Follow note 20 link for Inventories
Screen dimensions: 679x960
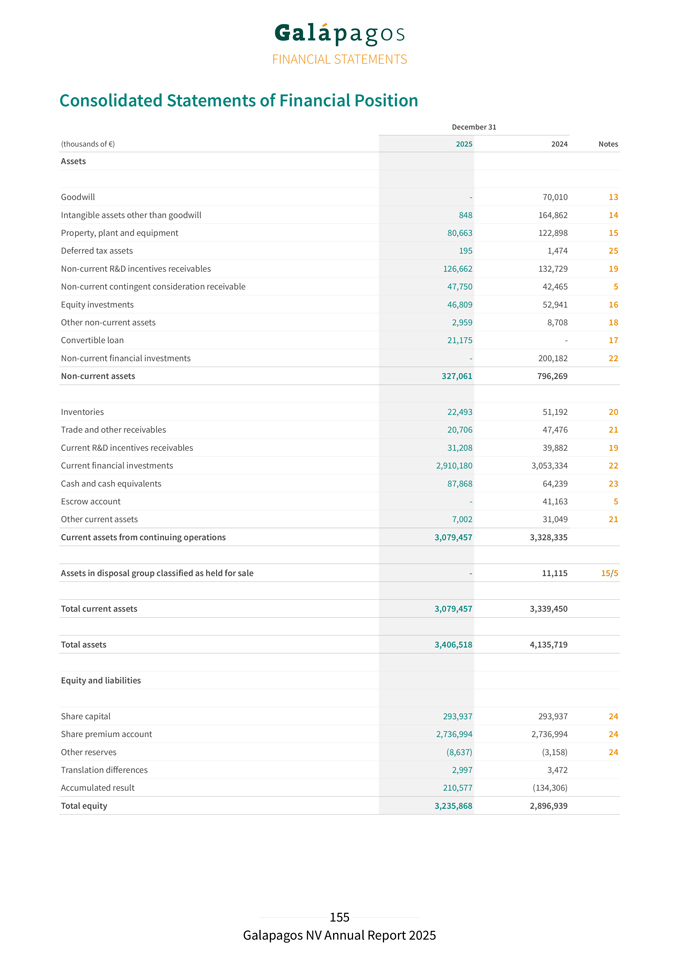(x=613, y=412)
